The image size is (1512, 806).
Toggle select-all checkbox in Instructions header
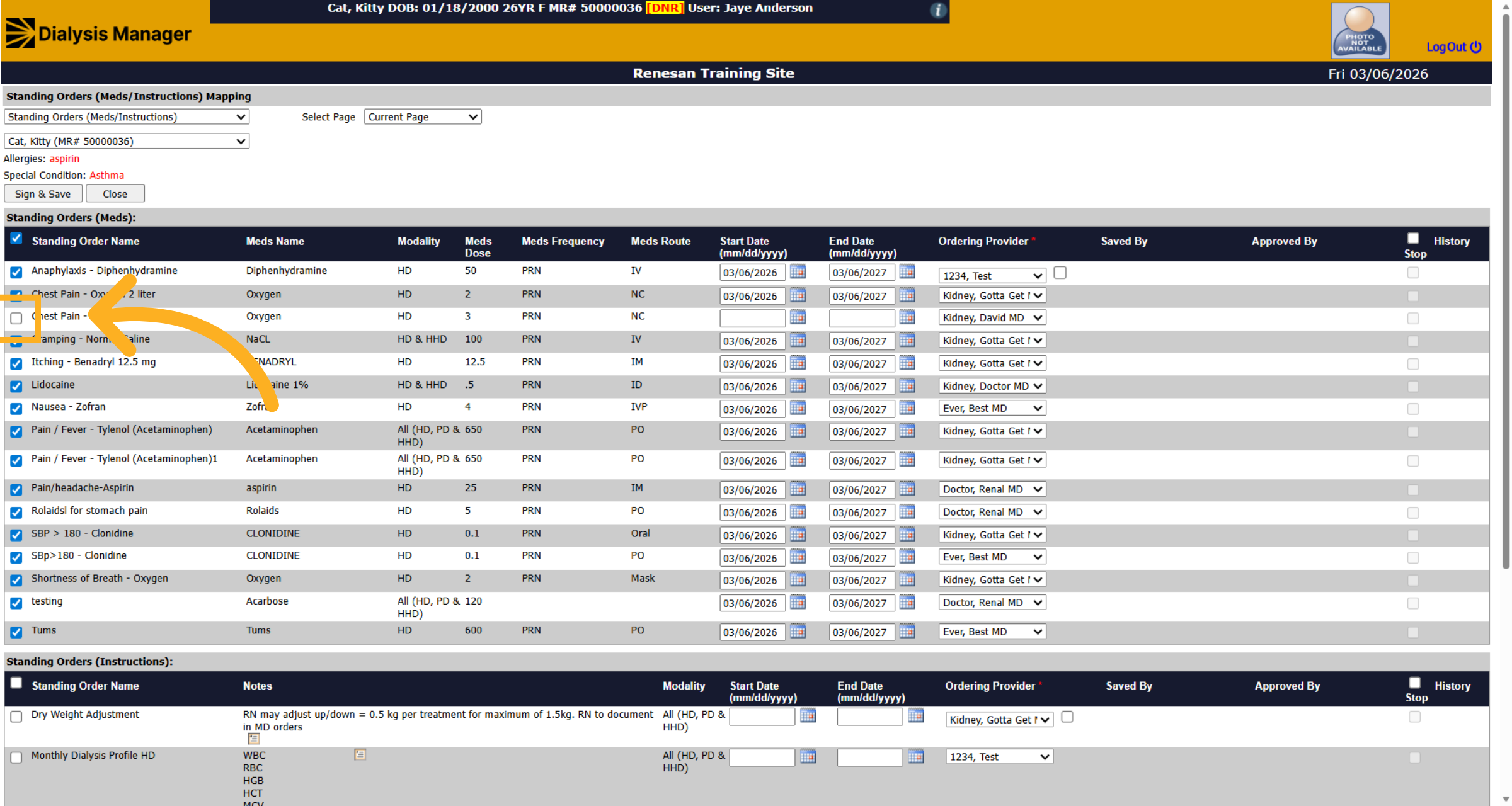(x=16, y=683)
